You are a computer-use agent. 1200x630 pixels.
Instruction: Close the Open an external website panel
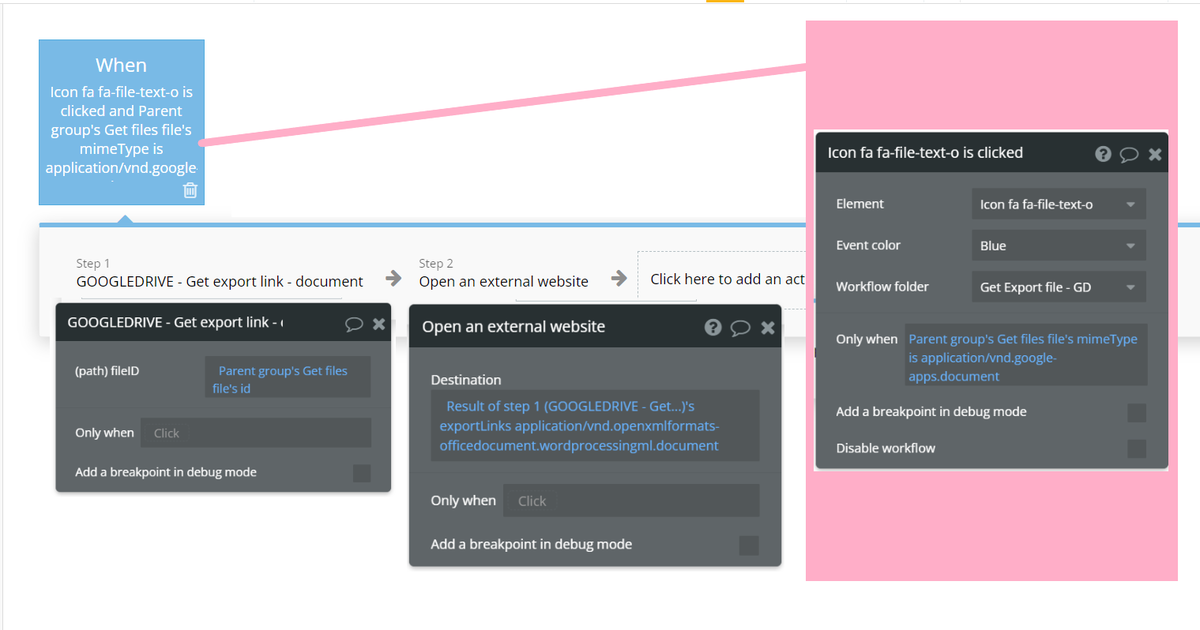pyautogui.click(x=767, y=327)
